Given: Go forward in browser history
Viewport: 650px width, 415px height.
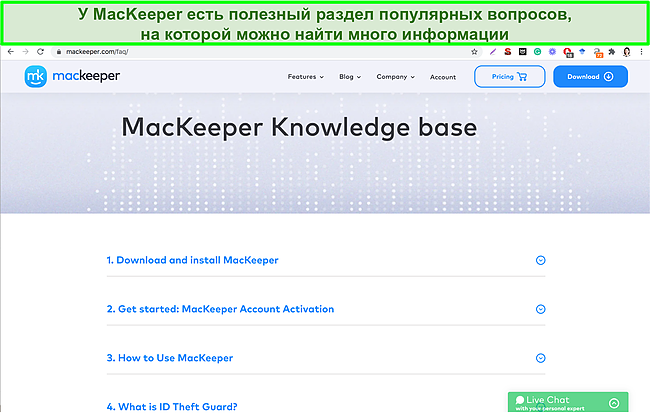Looking at the screenshot, I should tap(25, 52).
